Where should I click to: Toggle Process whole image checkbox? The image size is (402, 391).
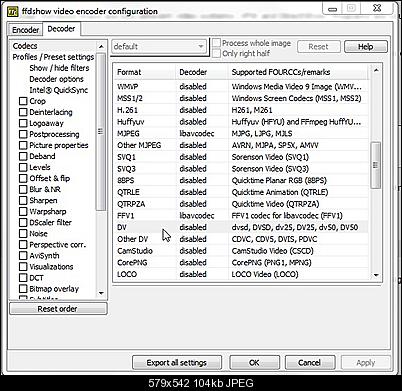point(217,43)
